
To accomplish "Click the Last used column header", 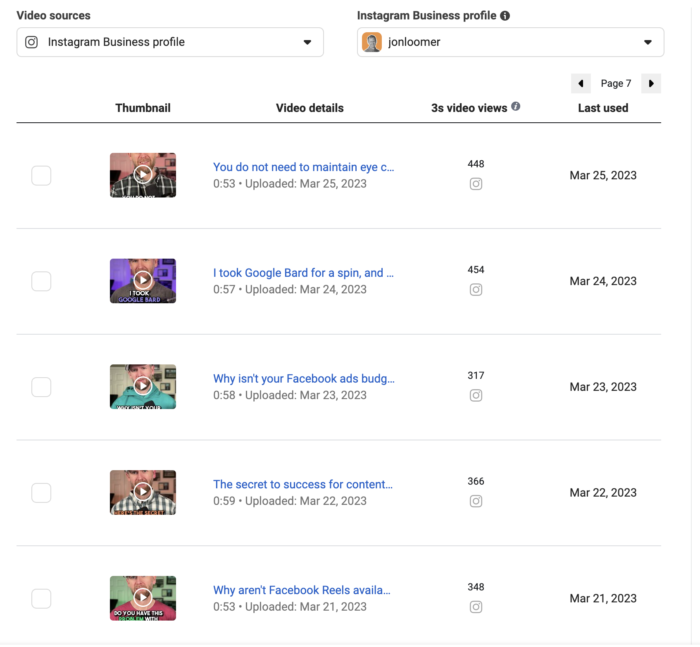I will click(603, 108).
